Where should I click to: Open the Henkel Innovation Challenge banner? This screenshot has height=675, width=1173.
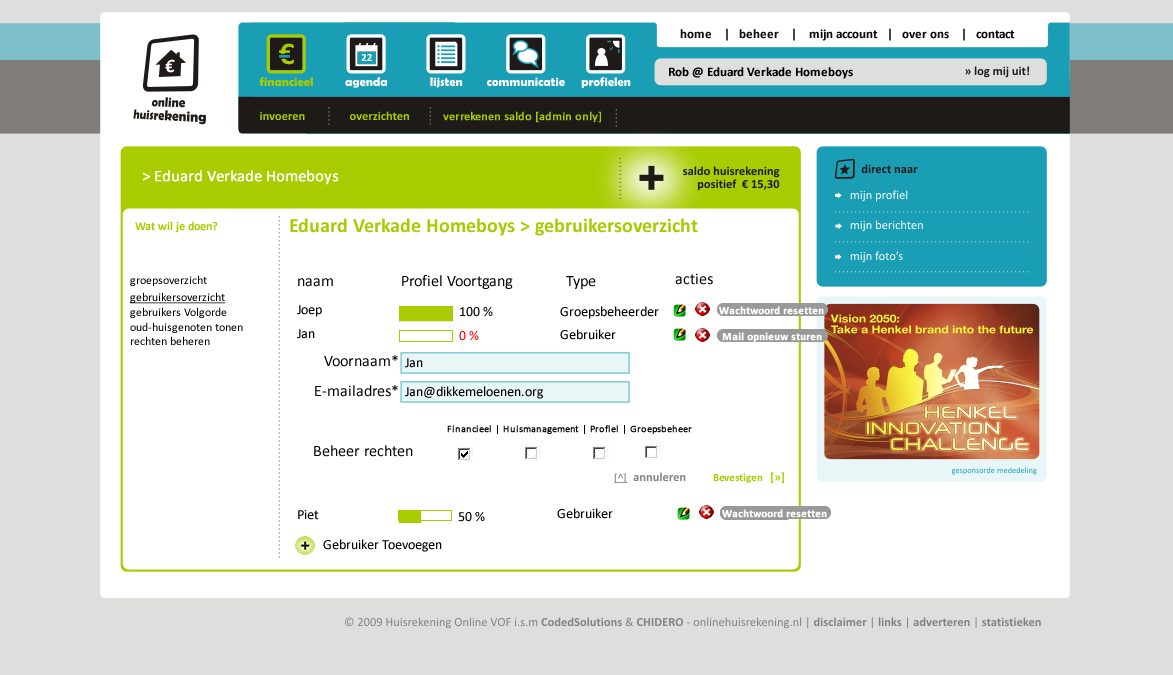click(931, 381)
